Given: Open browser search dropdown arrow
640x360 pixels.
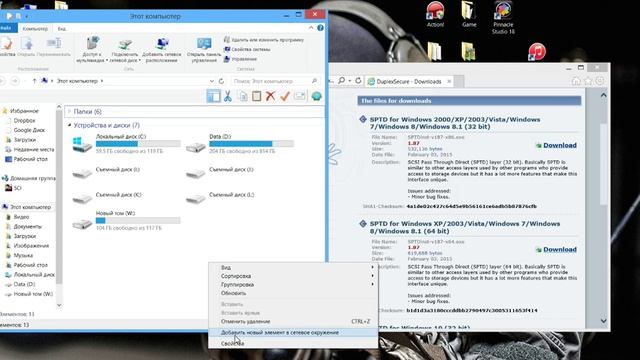Looking at the screenshot, I should pos(350,81).
